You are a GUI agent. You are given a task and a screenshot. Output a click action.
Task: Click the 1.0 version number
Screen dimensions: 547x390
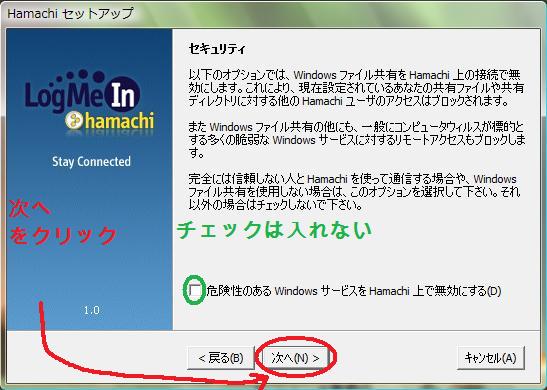91,310
